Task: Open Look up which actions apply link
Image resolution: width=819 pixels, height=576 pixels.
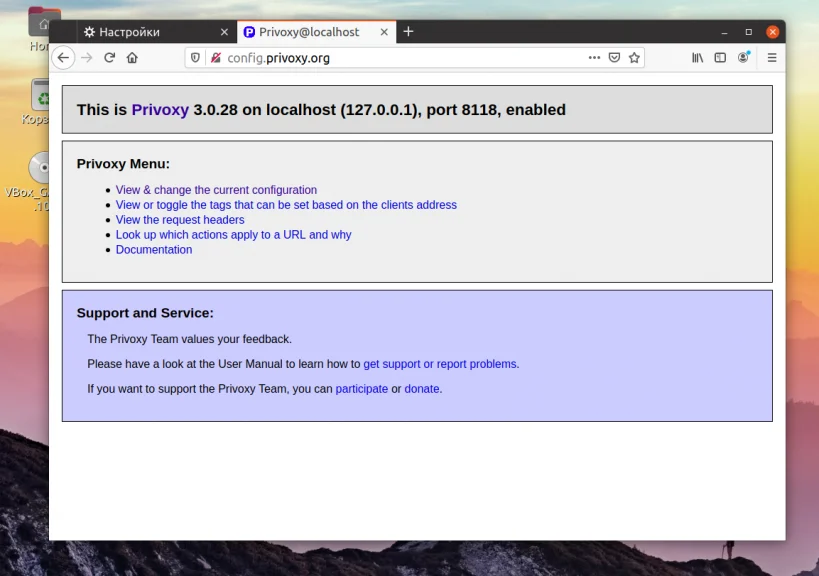Action: pyautogui.click(x=233, y=235)
